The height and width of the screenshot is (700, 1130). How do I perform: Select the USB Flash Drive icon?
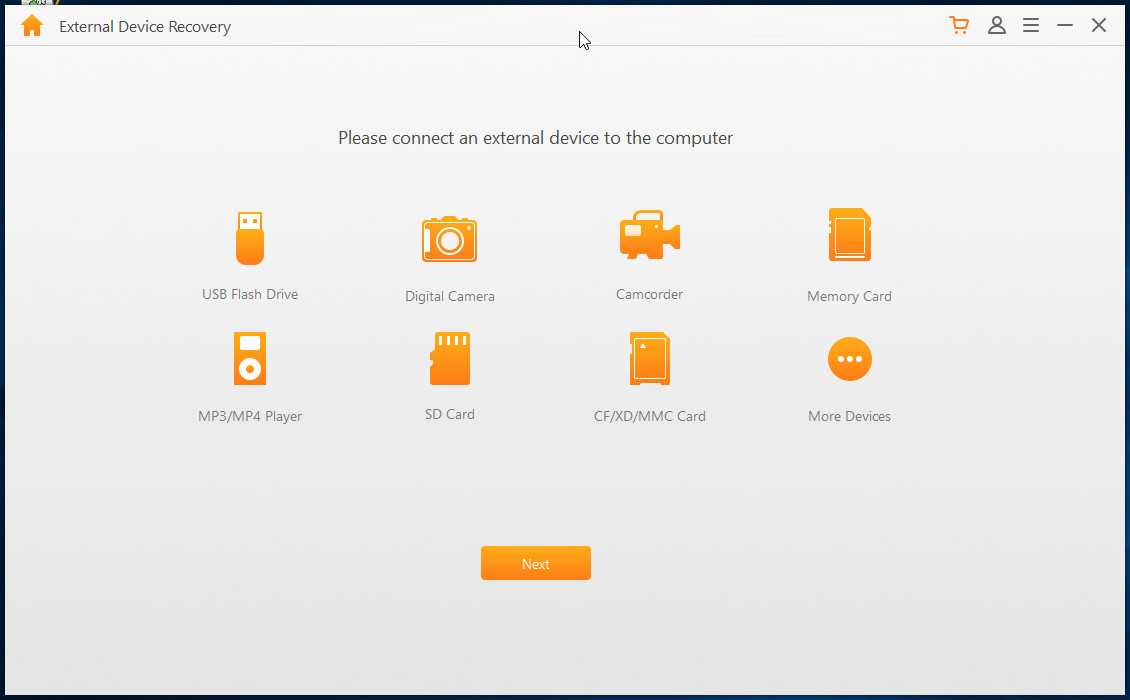click(x=250, y=238)
